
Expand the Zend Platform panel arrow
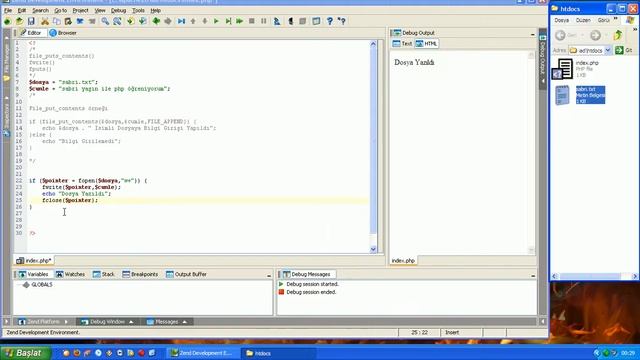66,322
